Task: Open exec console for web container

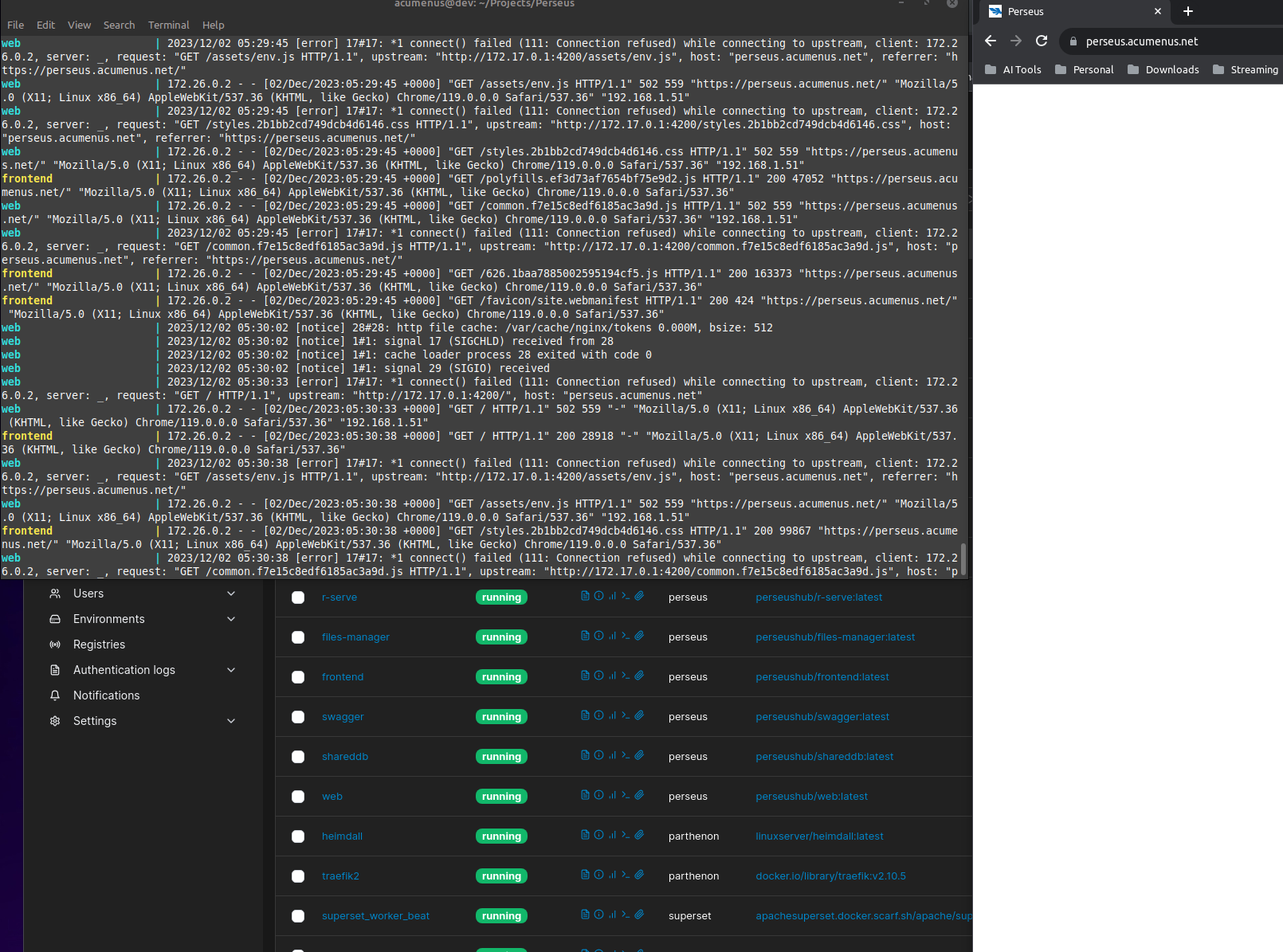Action: 626,795
